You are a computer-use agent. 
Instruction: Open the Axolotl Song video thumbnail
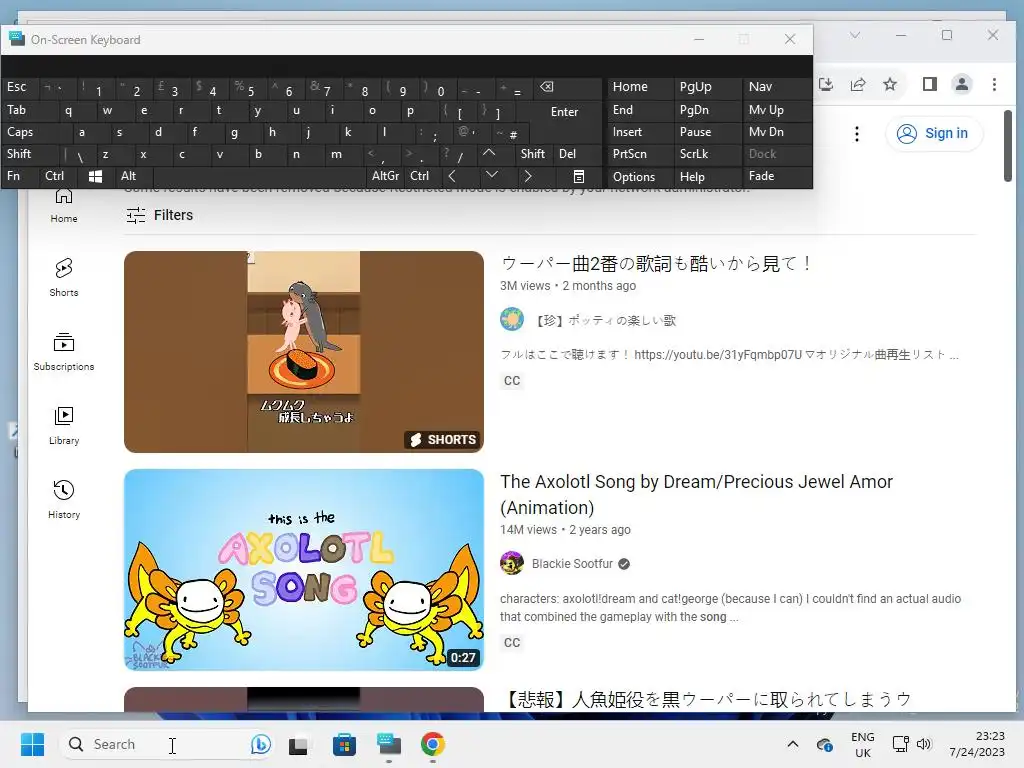[304, 569]
